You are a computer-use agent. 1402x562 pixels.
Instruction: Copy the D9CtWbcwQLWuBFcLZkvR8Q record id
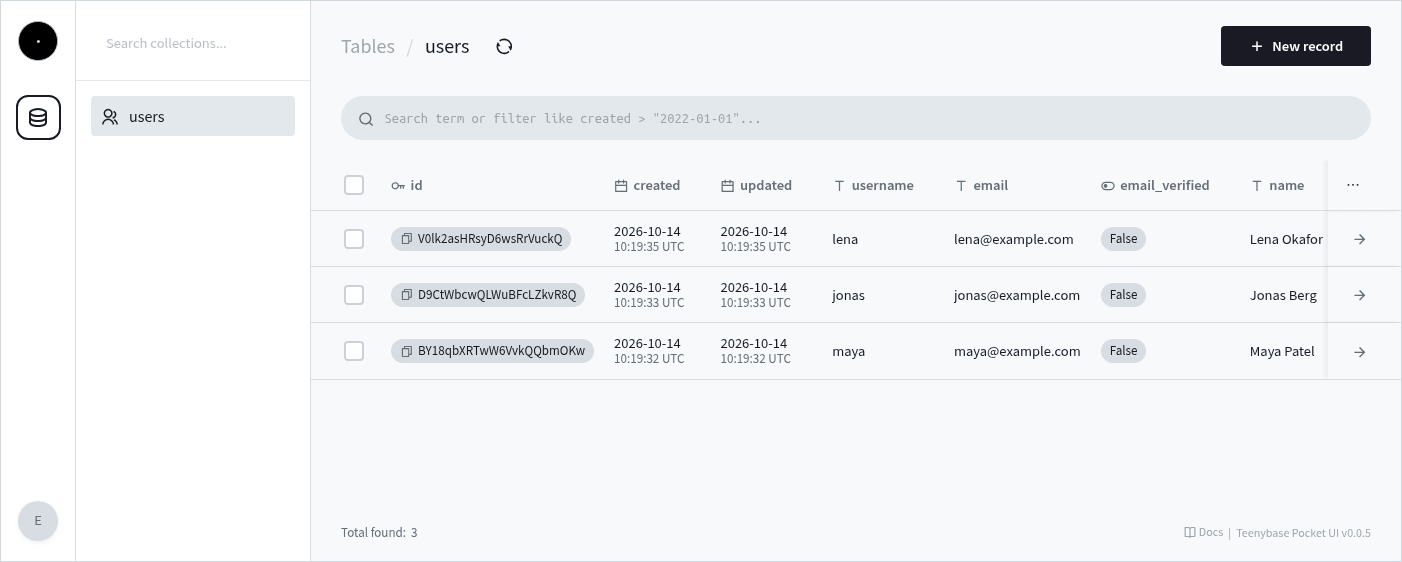tap(407, 295)
